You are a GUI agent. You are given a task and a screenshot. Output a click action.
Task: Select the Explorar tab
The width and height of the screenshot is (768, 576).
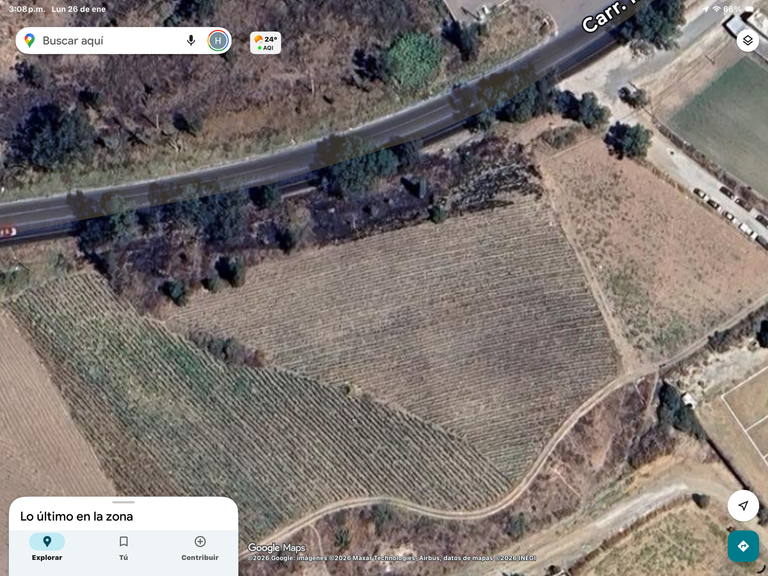[47, 548]
